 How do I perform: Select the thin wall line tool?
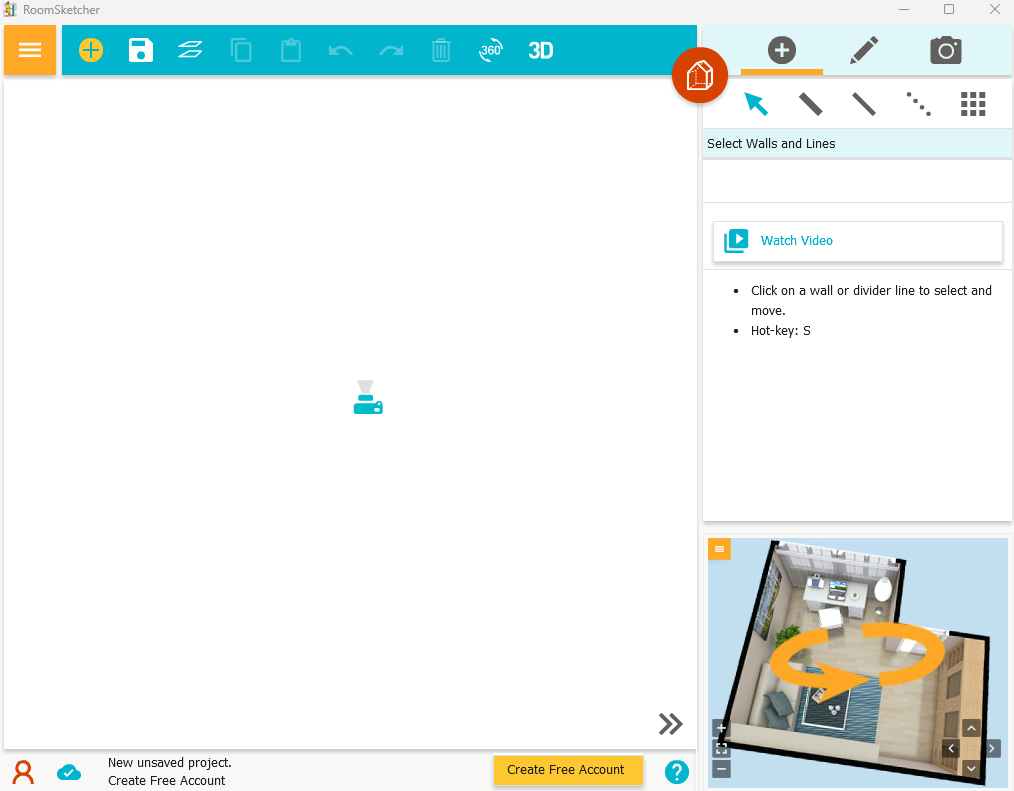[x=864, y=104]
